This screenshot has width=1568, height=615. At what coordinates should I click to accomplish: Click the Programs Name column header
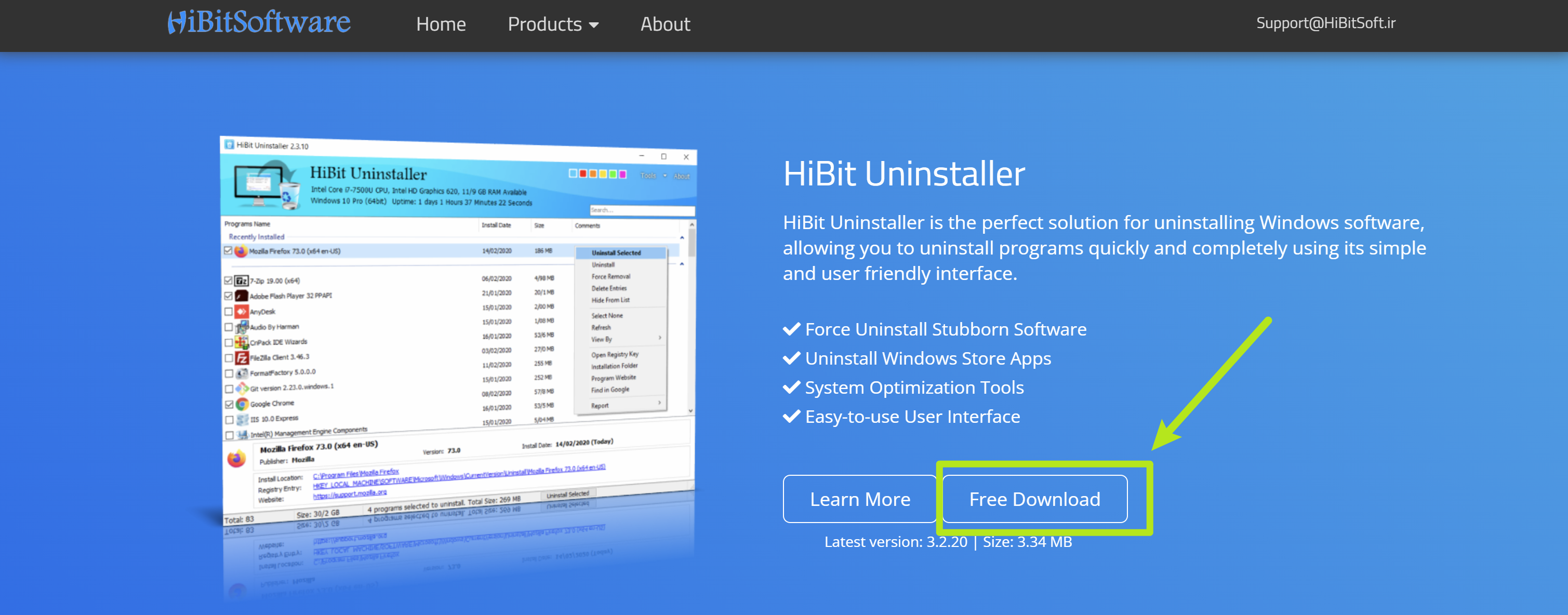coord(247,224)
